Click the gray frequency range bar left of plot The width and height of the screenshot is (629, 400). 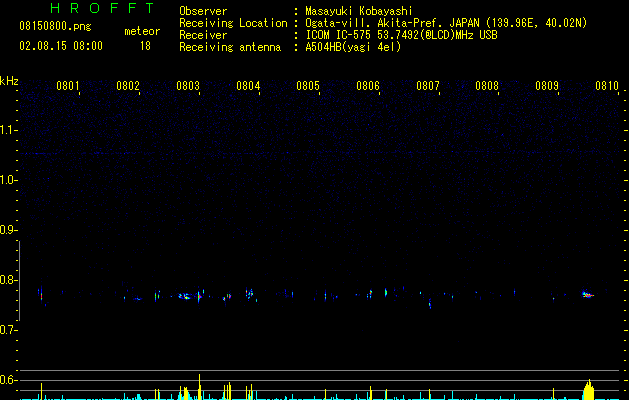tap(19, 280)
